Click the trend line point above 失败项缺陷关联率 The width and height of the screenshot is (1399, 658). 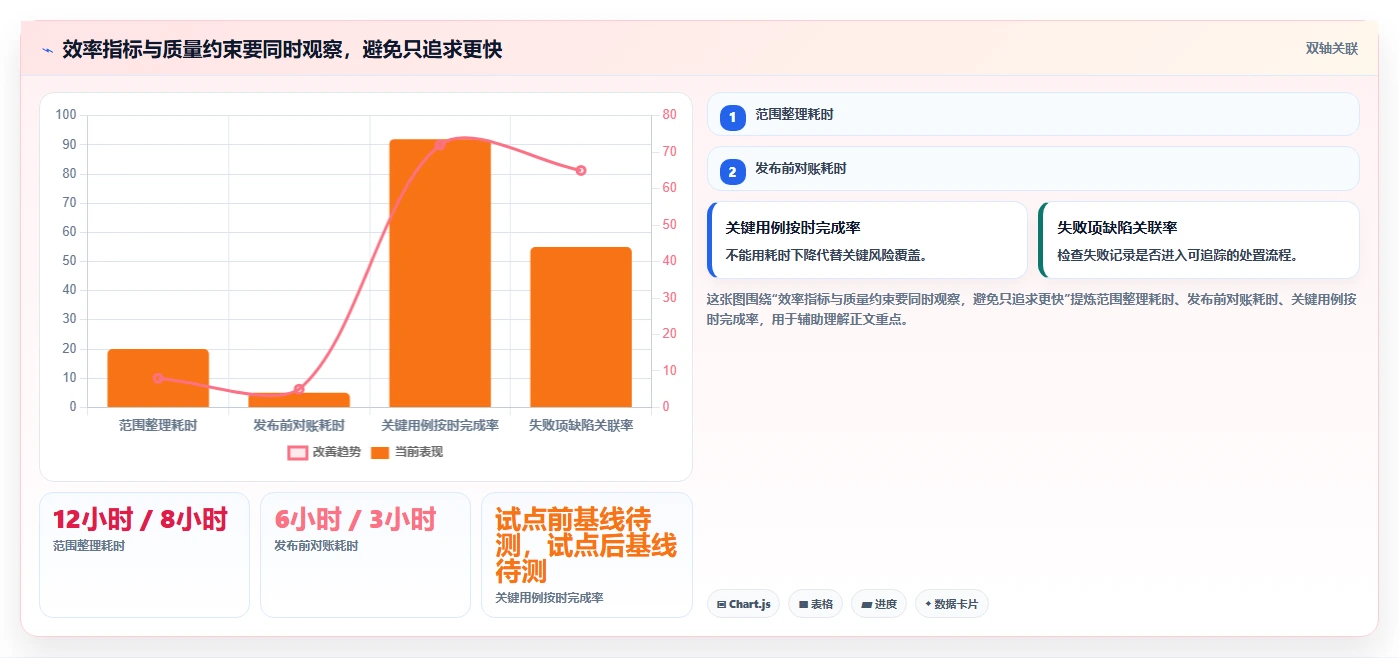(x=581, y=170)
